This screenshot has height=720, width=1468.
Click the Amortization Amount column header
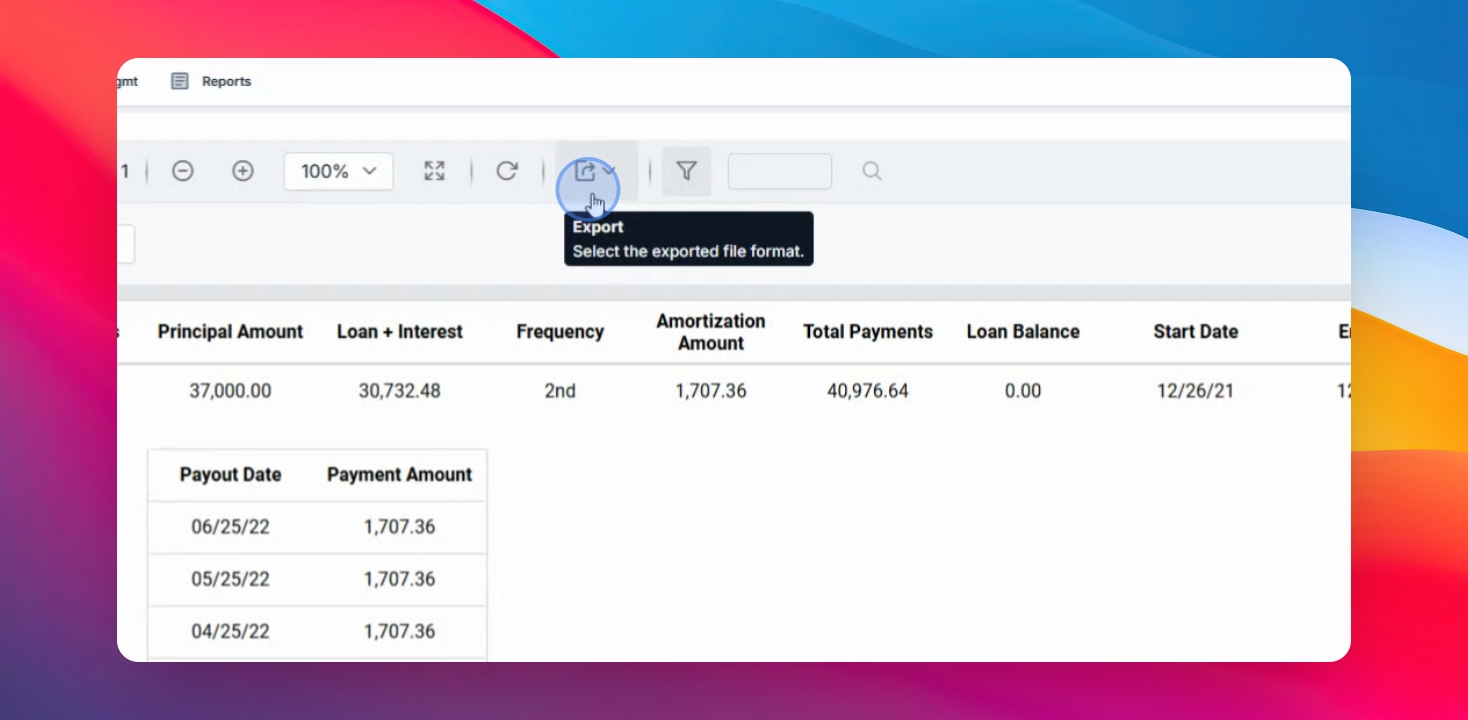click(711, 332)
